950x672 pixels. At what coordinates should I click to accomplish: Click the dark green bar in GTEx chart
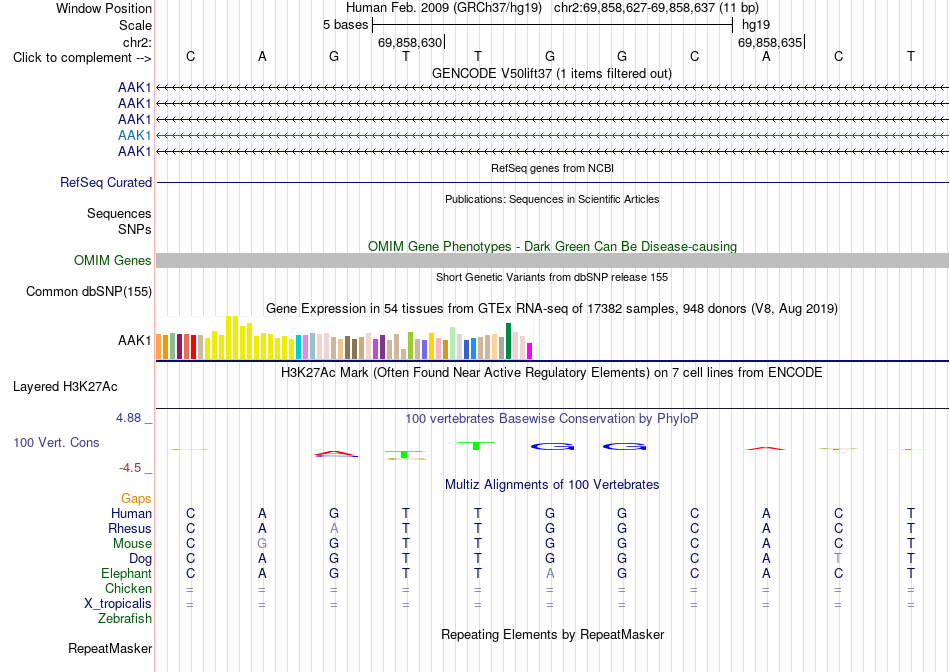508,341
